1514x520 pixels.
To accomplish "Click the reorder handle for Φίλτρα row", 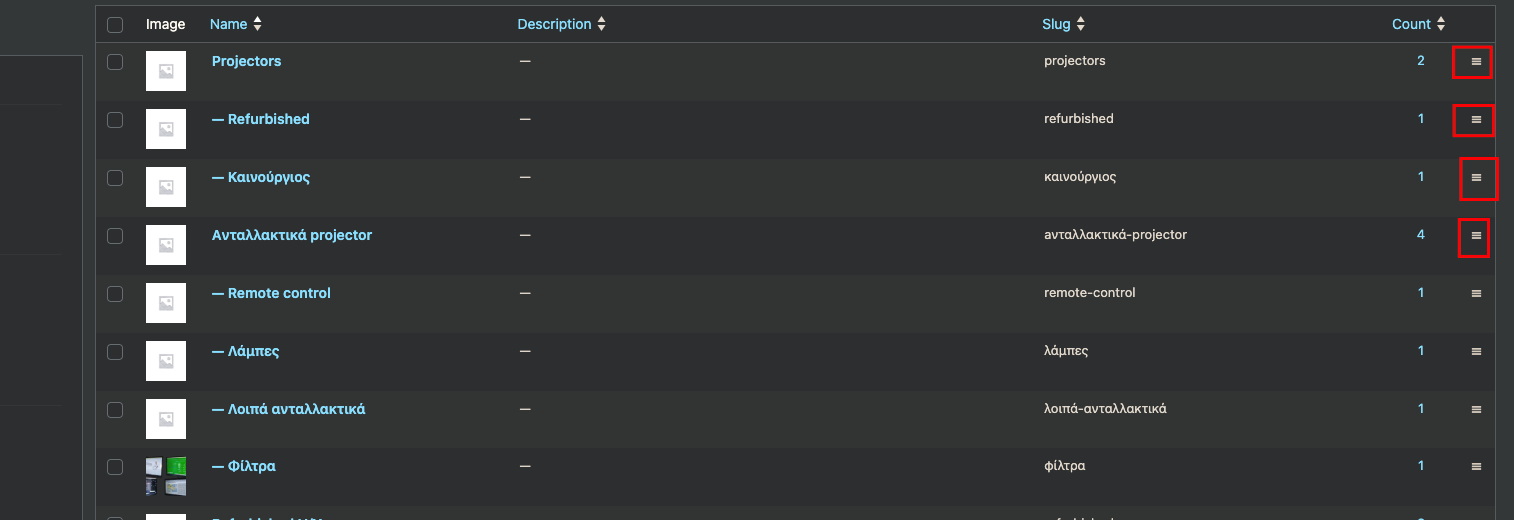I will [x=1476, y=467].
